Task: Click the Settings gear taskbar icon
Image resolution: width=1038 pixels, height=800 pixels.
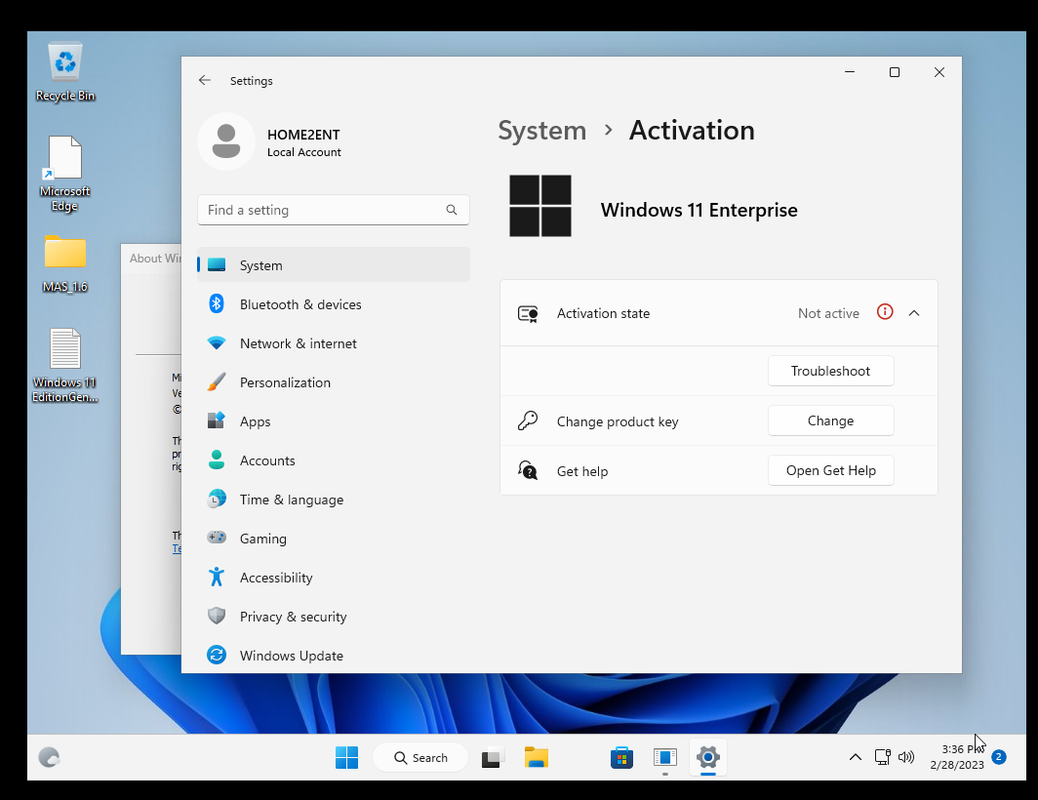Action: point(708,758)
